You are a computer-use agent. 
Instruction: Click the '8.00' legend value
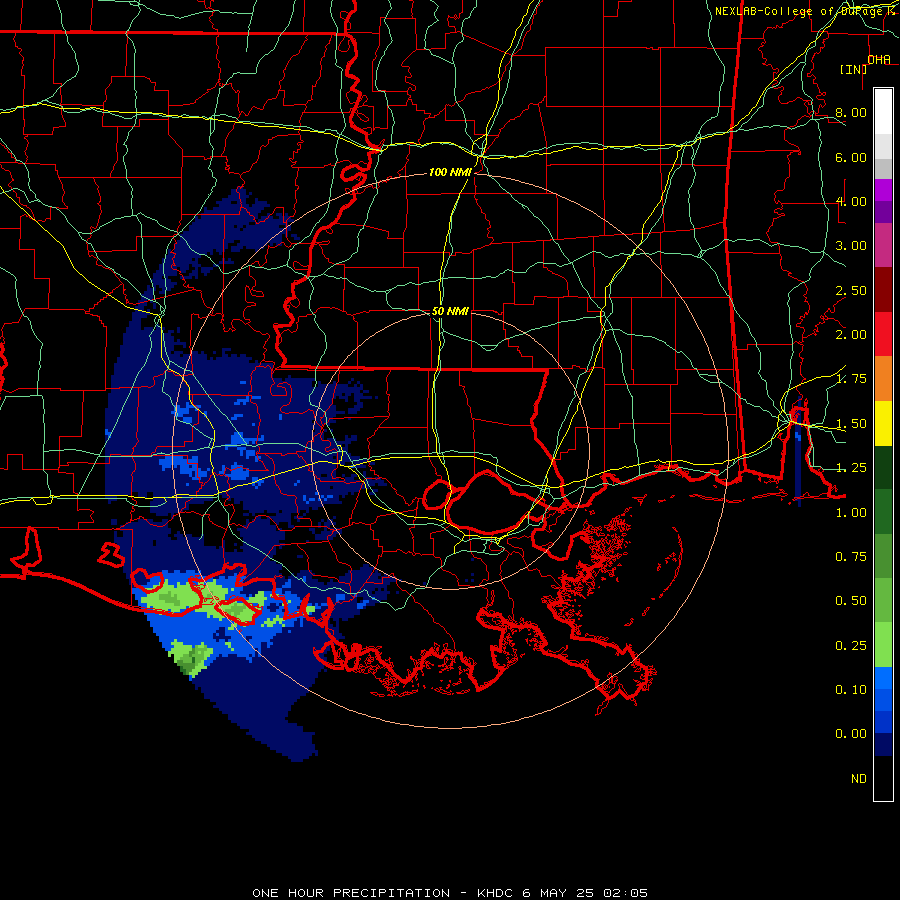[x=851, y=112]
